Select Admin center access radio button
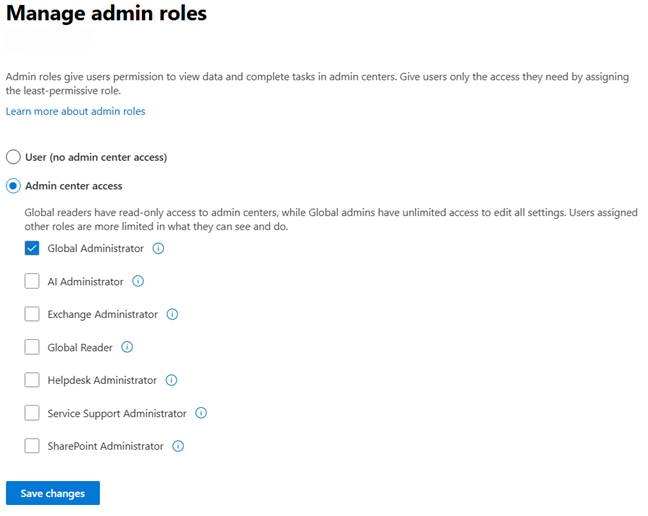 (13, 186)
